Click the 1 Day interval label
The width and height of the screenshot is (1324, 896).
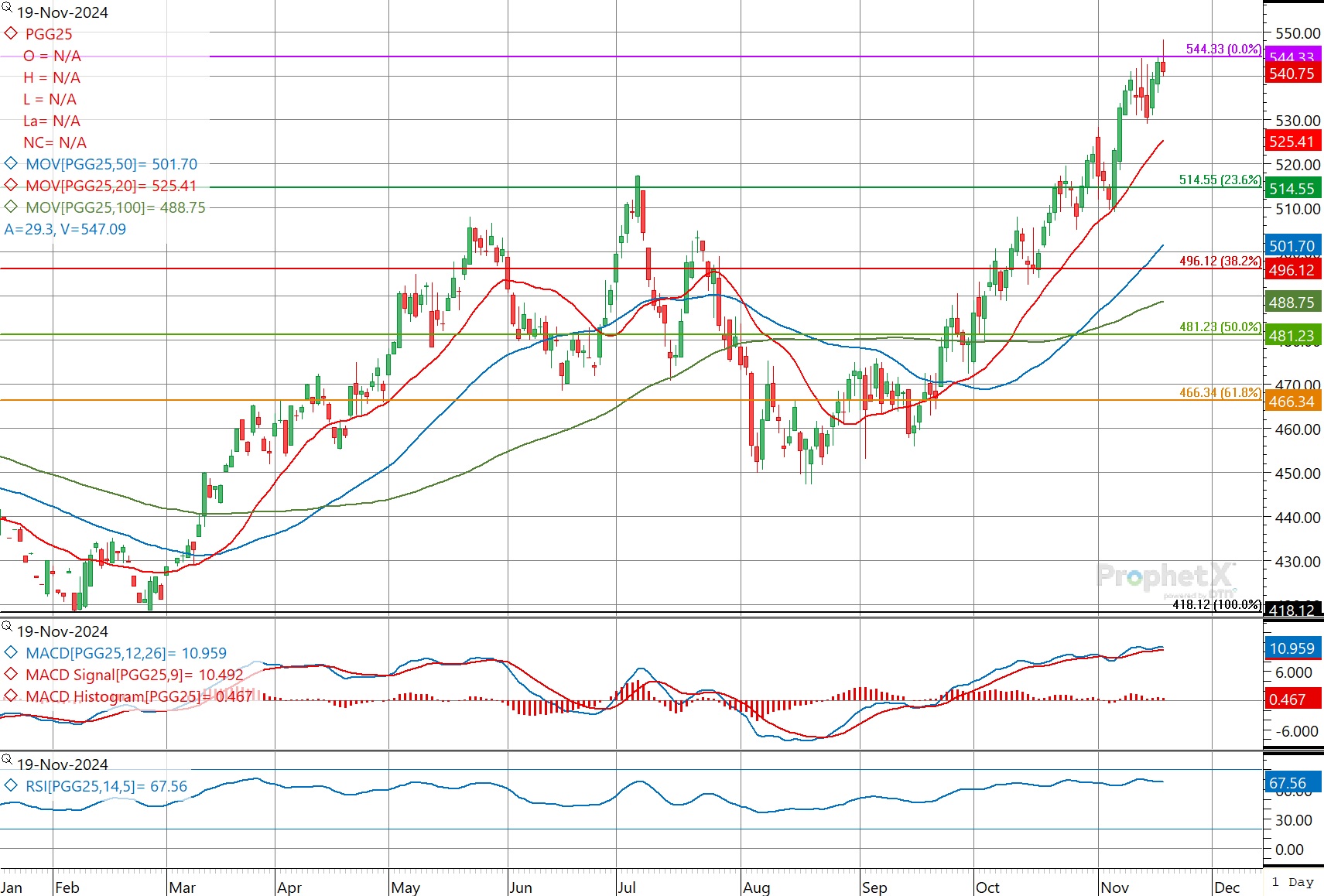(1293, 882)
